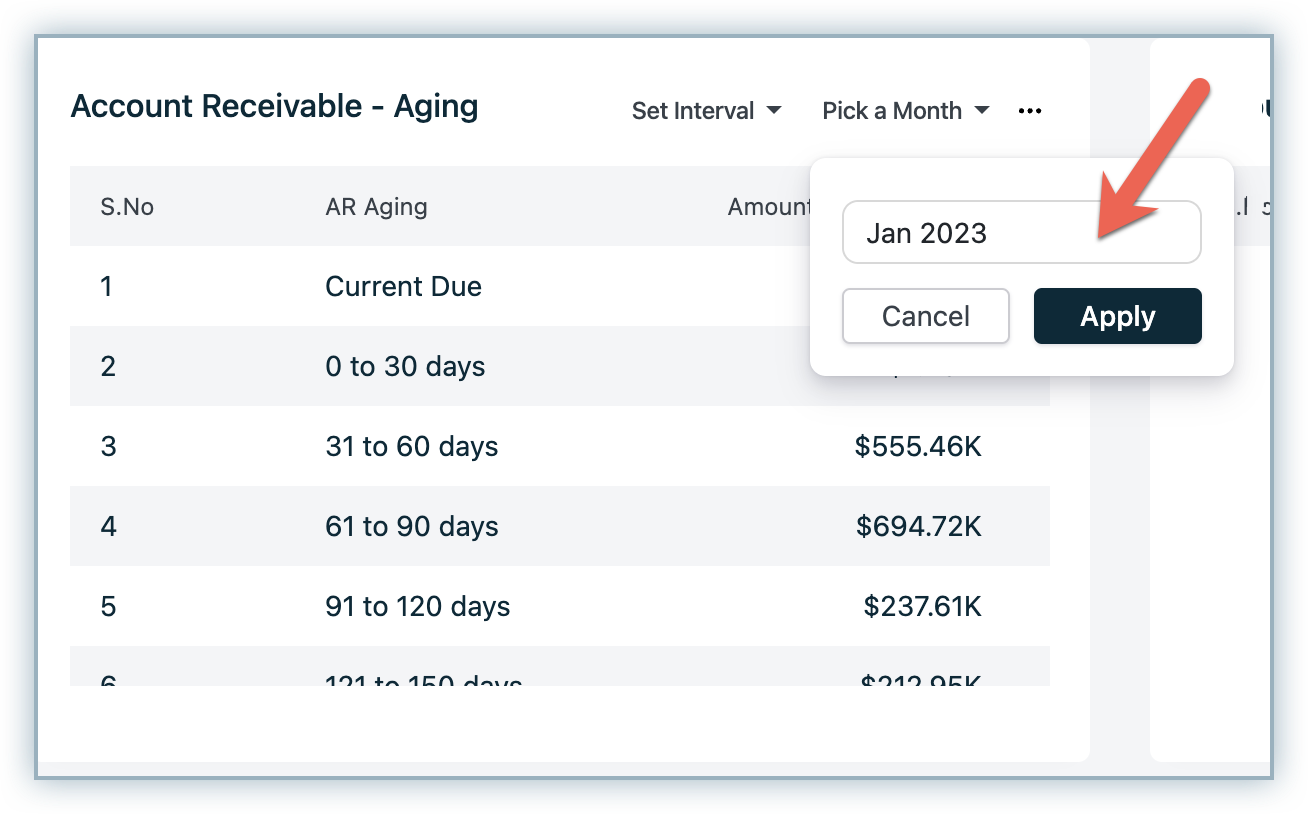Screen dimensions: 1308x814
Task: Select the 0 to 30 days row
Action: (x=405, y=367)
